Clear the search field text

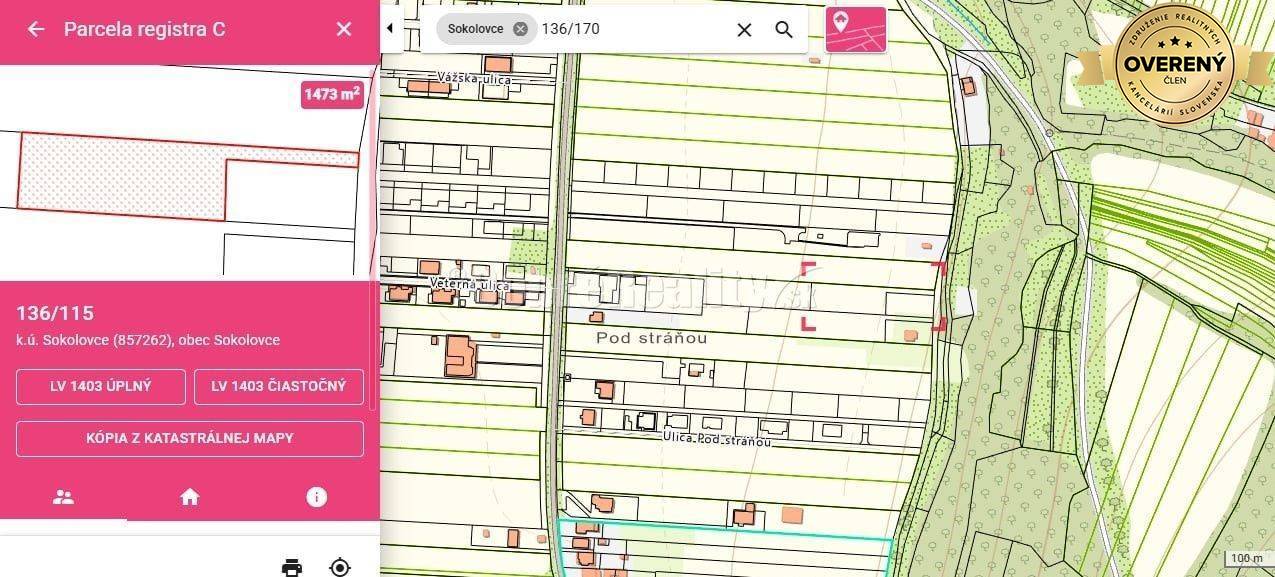coord(744,30)
